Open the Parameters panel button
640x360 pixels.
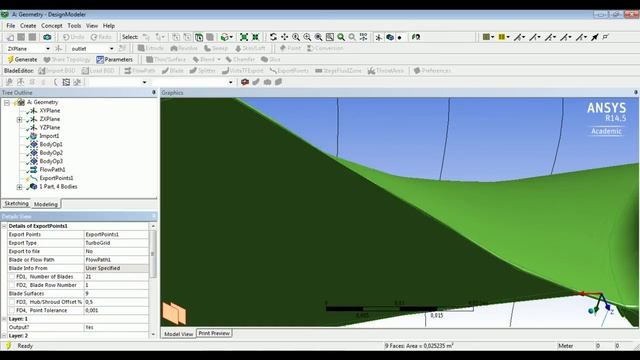115,60
